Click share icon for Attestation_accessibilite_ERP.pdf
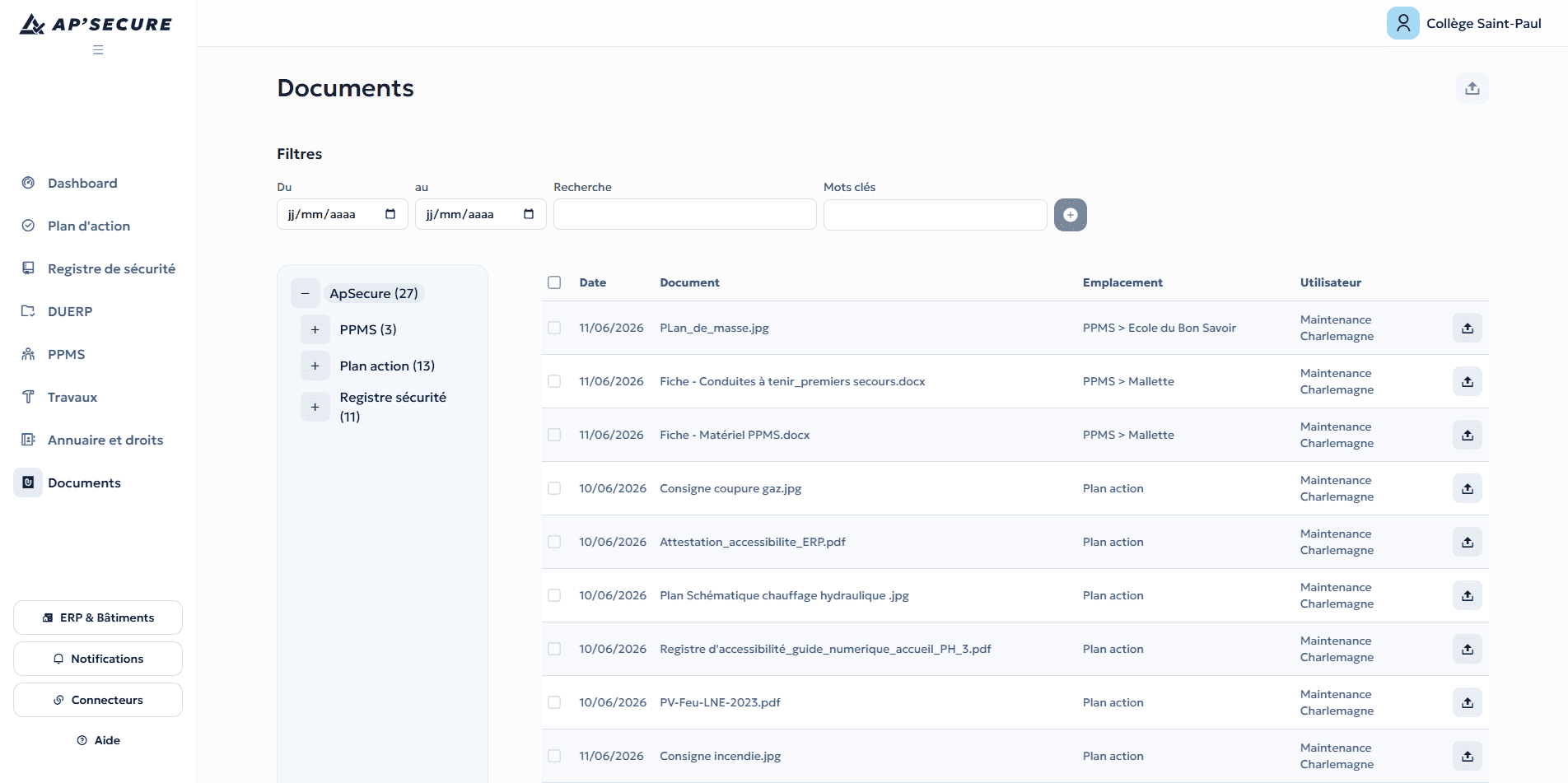This screenshot has width=1568, height=783. tap(1467, 542)
